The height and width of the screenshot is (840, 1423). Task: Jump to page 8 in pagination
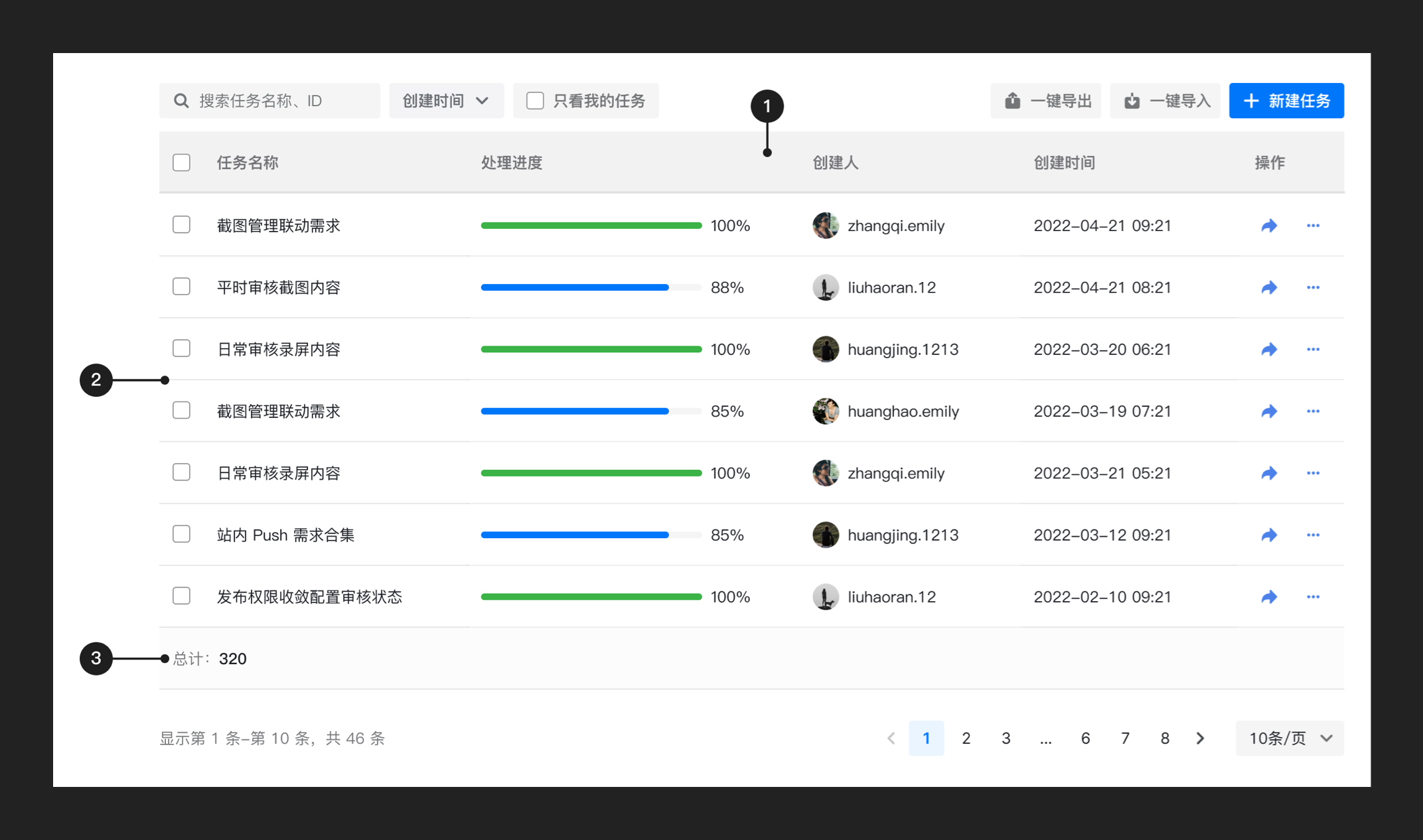click(x=1164, y=738)
